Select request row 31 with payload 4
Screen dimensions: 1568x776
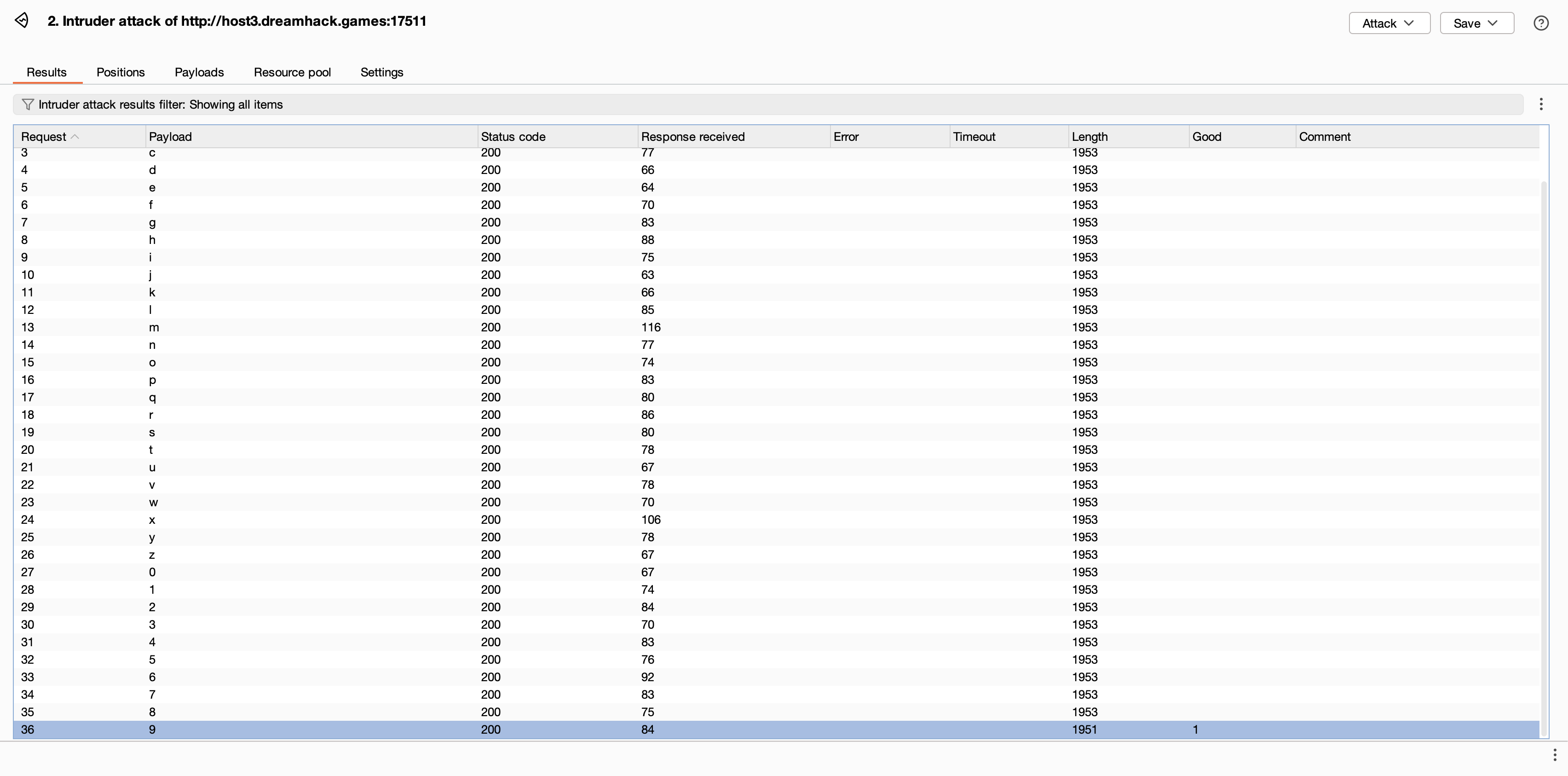777,642
